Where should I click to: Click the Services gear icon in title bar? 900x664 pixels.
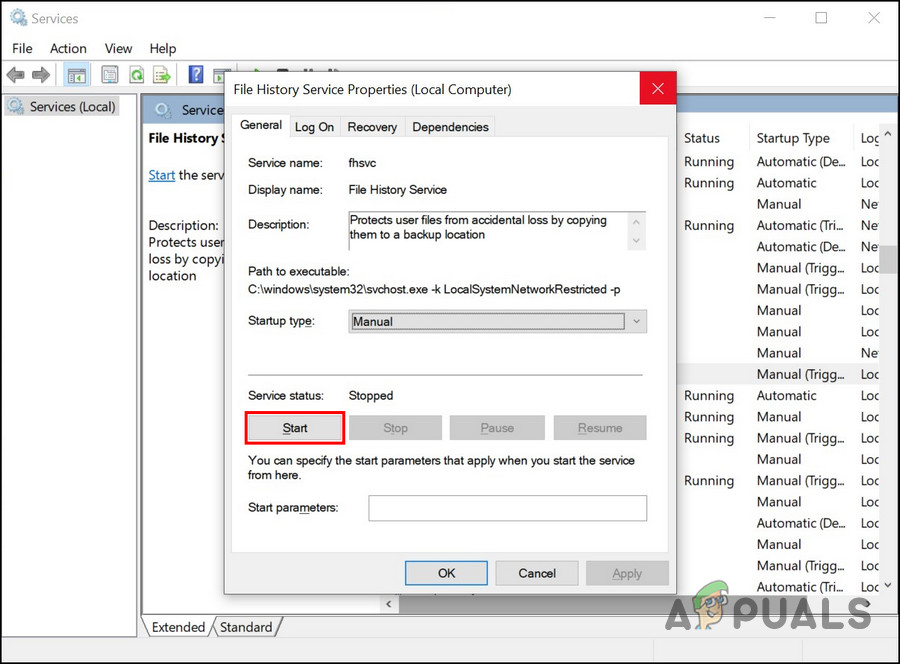[x=18, y=18]
